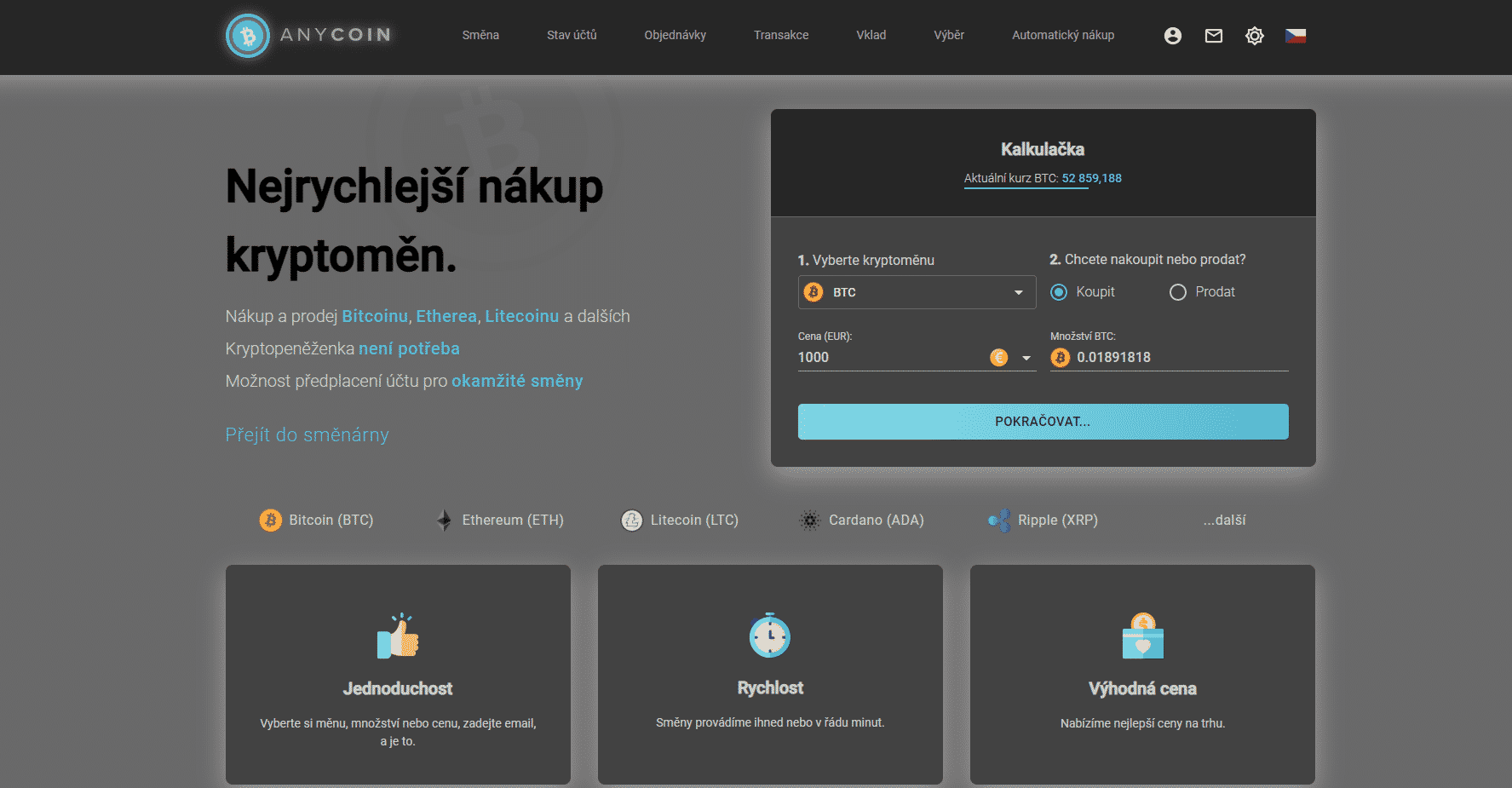This screenshot has height=788, width=1512.
Task: Open the Automatický nákup menu item
Action: 1063,35
